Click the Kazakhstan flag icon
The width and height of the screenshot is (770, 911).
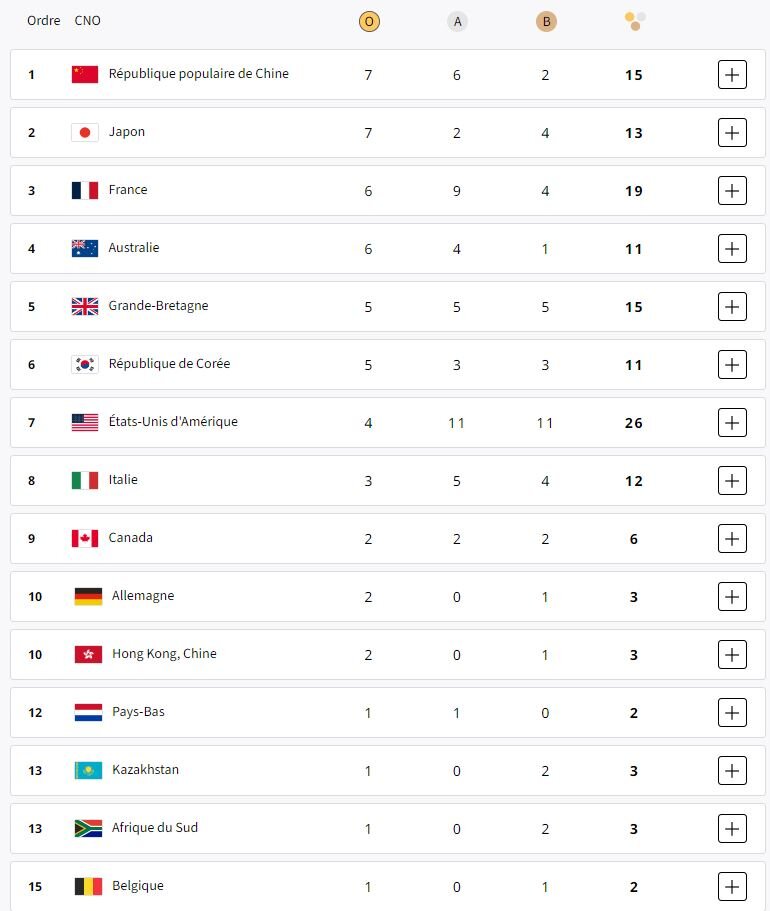pos(88,770)
